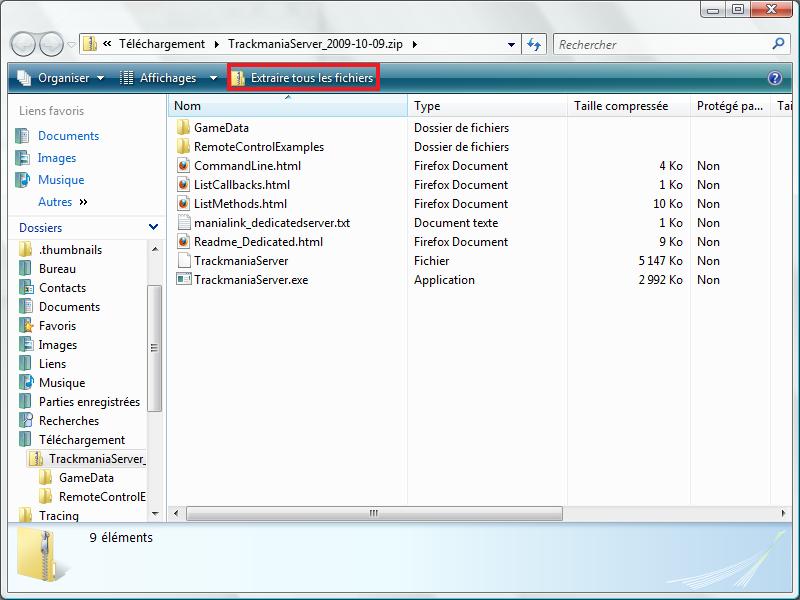
Task: Select the GameData folder icon in list
Action: click(183, 128)
